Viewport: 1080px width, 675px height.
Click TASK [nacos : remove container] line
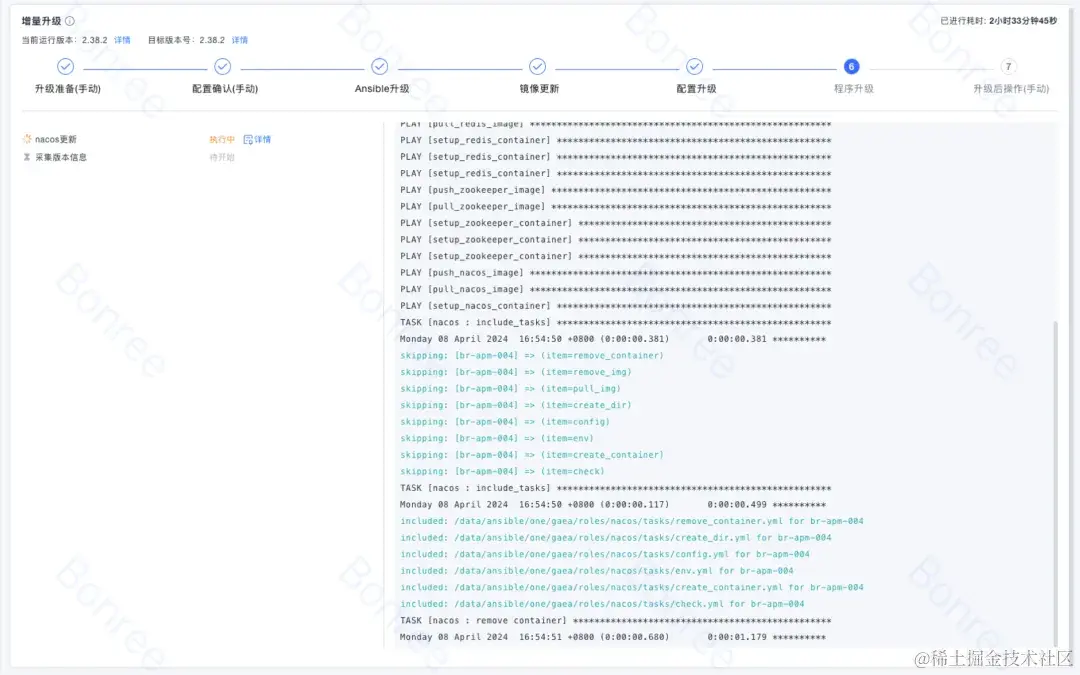(615, 620)
